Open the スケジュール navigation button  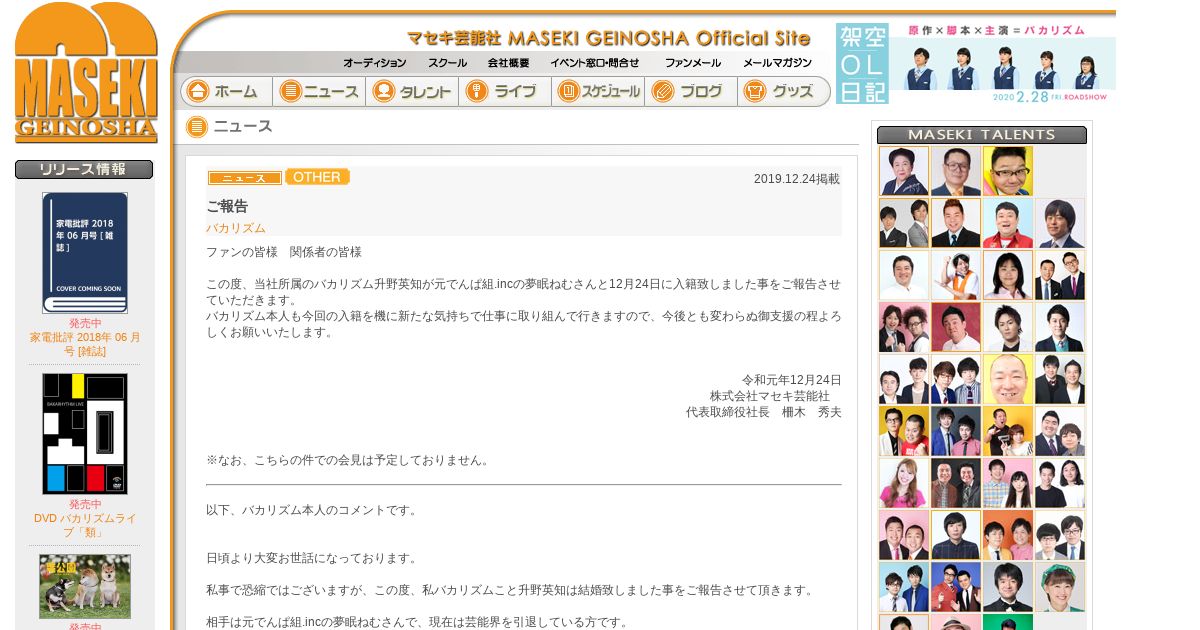(x=598, y=91)
